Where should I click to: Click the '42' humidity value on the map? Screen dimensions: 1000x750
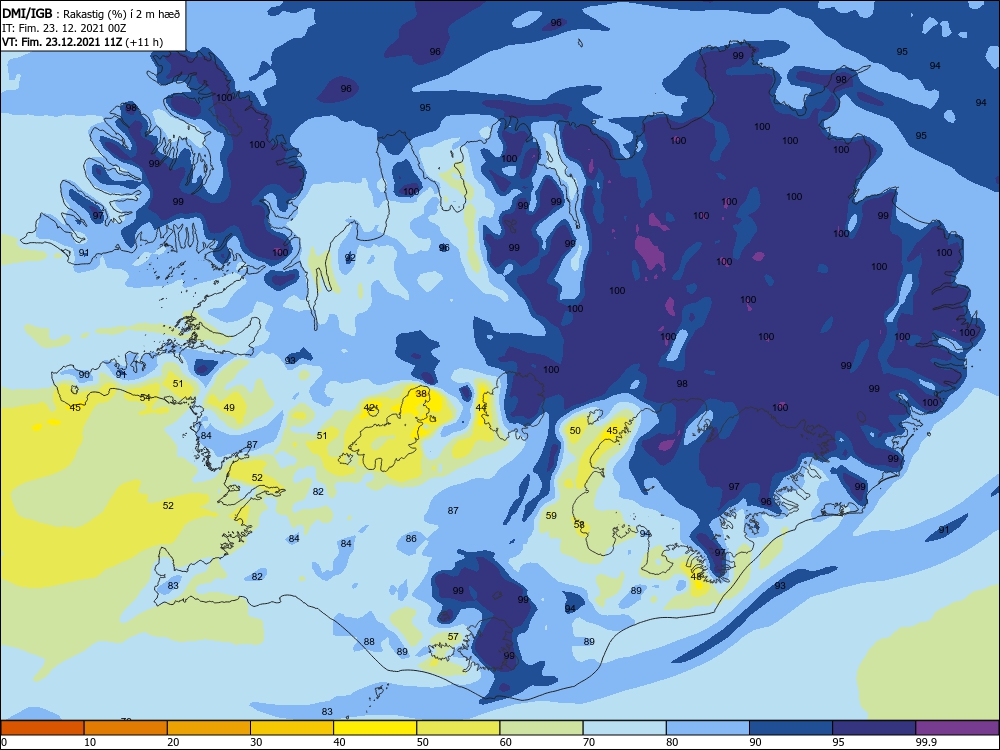click(x=369, y=408)
